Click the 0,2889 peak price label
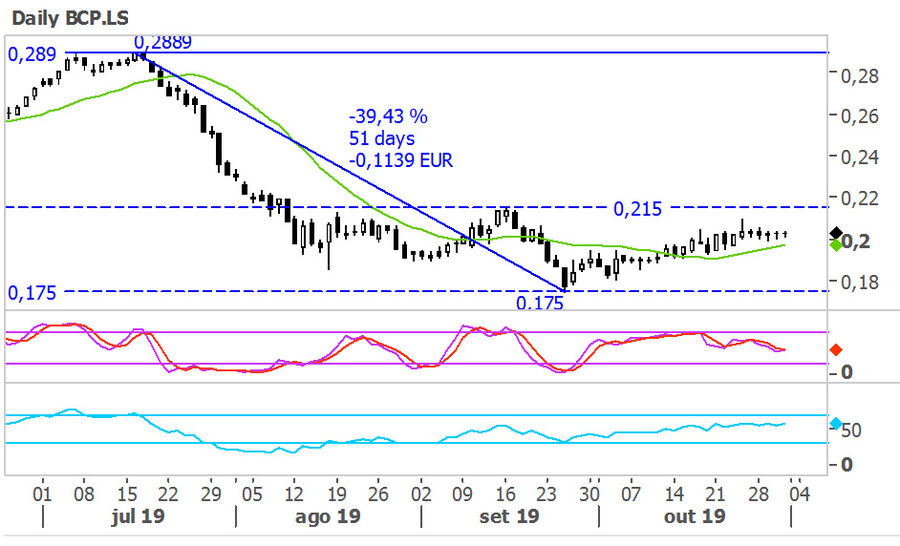 click(x=163, y=42)
